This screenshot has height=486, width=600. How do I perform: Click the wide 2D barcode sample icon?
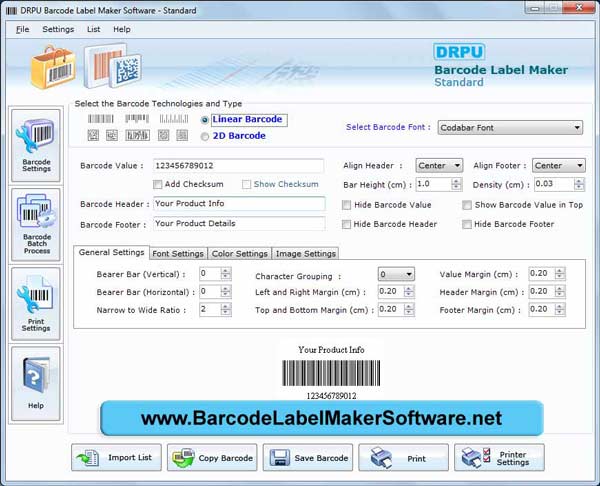click(x=137, y=135)
